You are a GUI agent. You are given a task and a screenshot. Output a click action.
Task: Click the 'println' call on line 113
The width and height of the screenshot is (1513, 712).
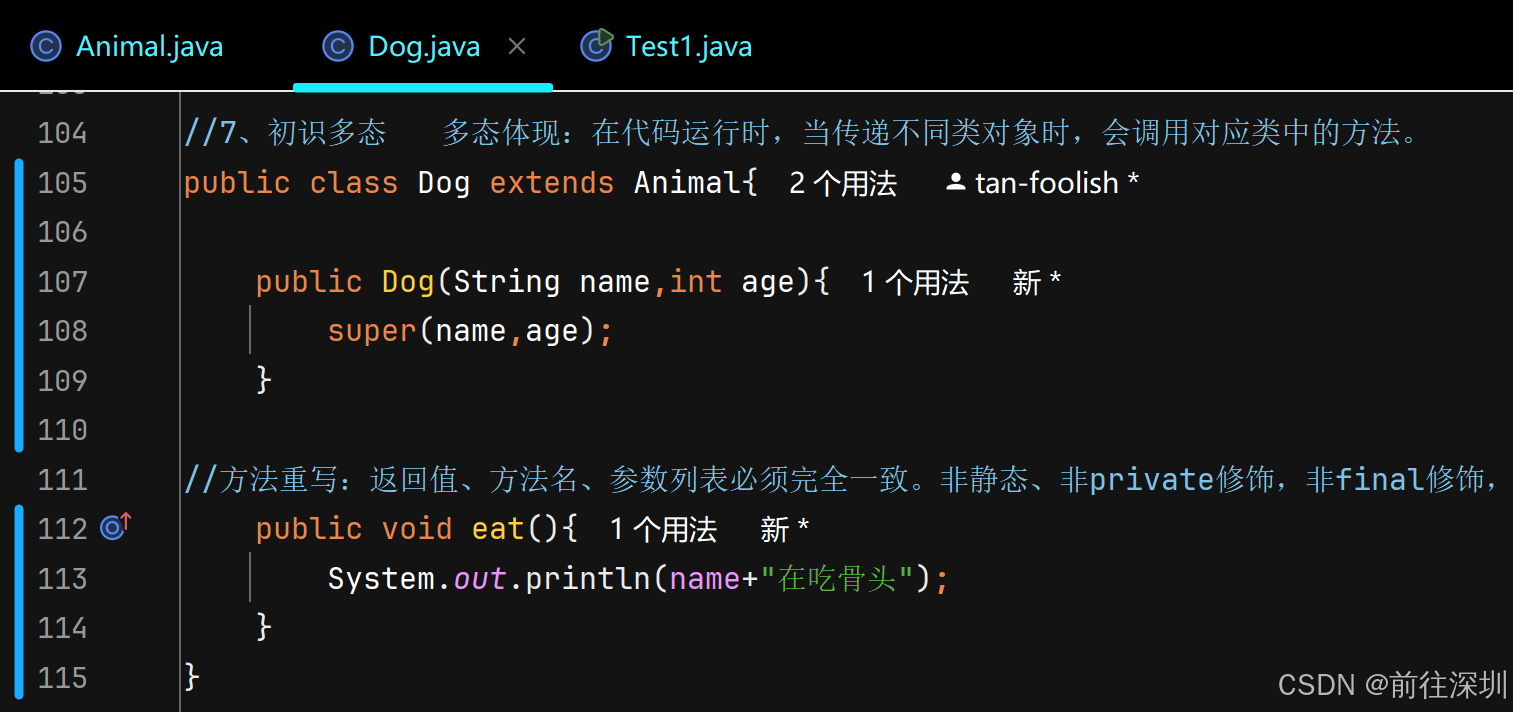click(x=588, y=578)
